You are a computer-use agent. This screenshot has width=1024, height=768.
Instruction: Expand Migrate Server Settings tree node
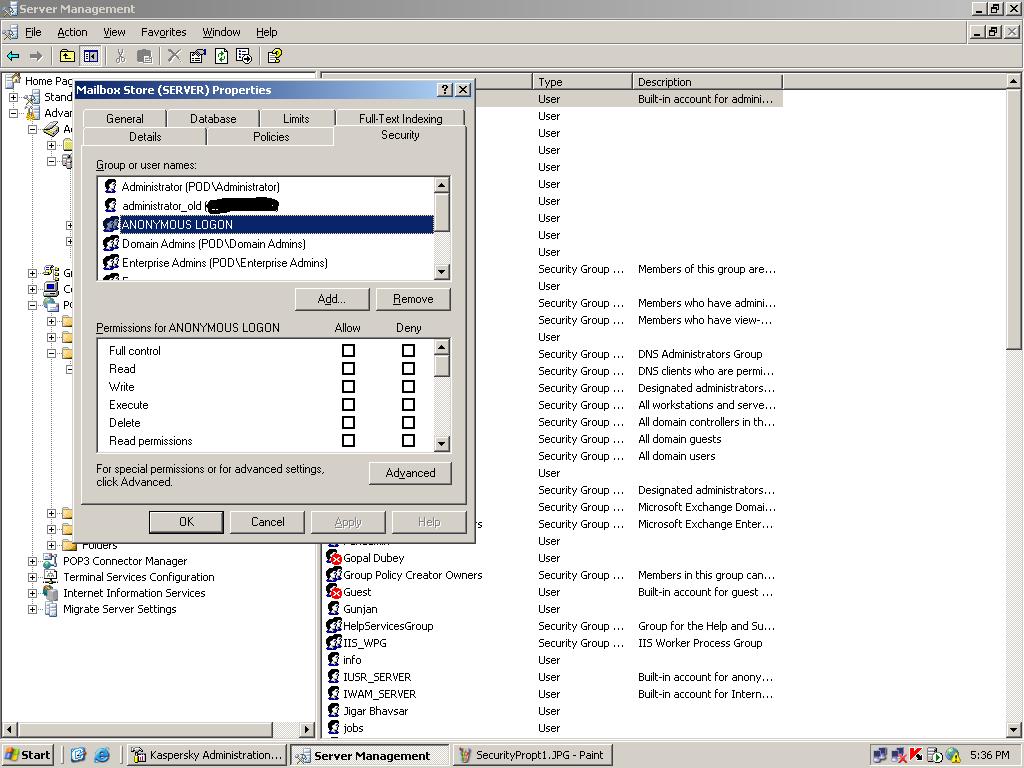[x=33, y=609]
